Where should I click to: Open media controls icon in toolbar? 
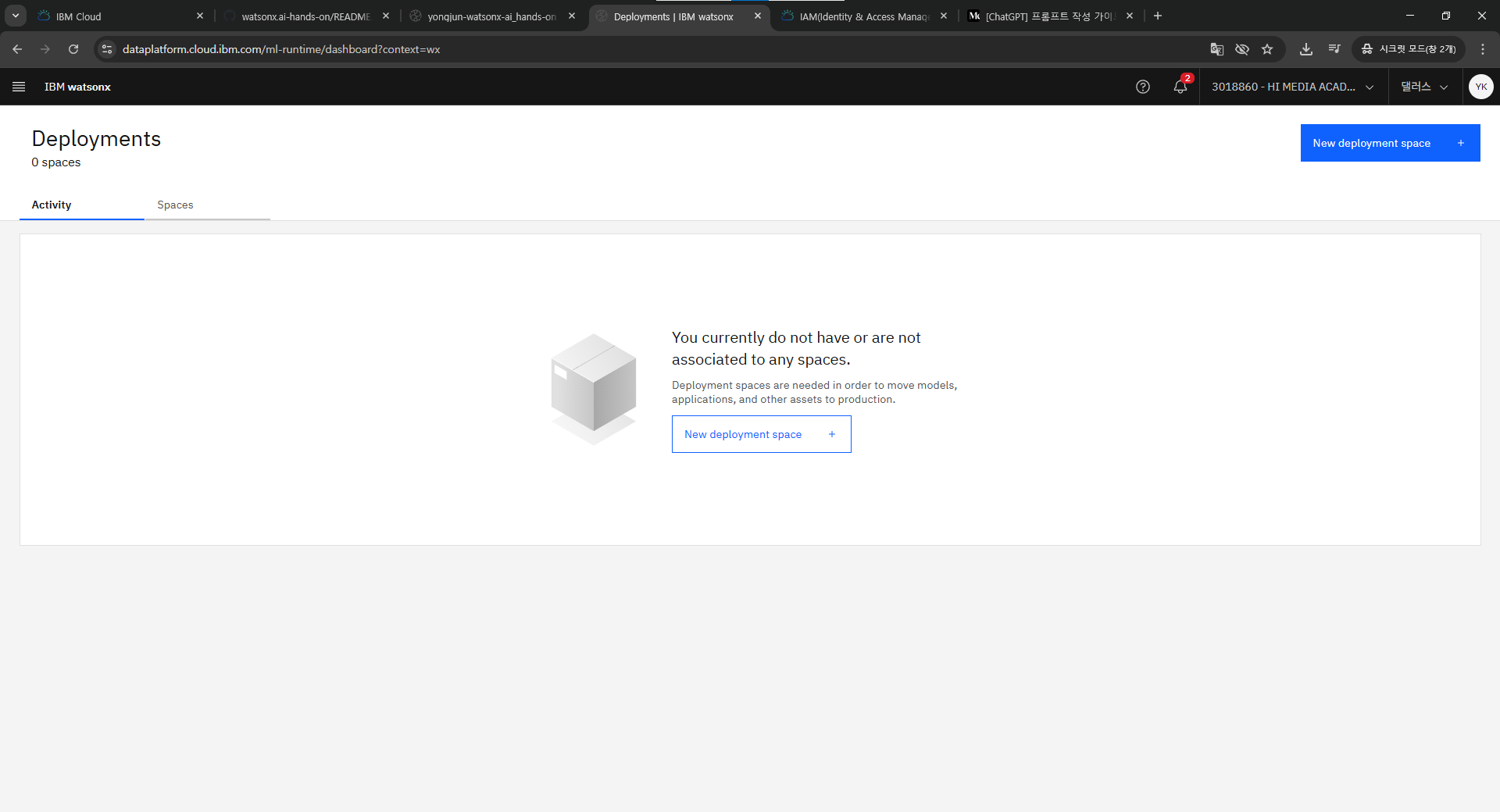(1334, 49)
